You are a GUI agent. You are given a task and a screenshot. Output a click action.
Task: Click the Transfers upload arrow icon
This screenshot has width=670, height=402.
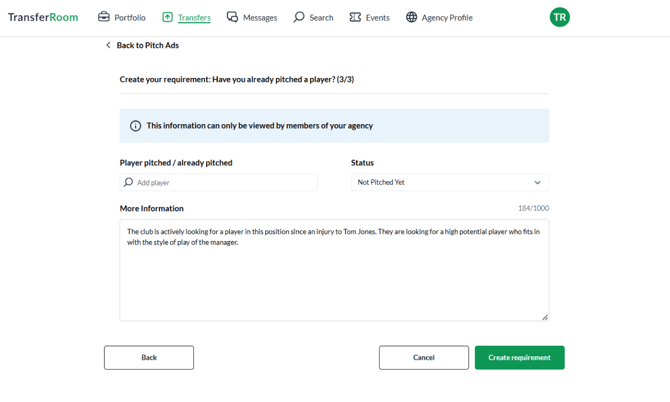tap(168, 17)
